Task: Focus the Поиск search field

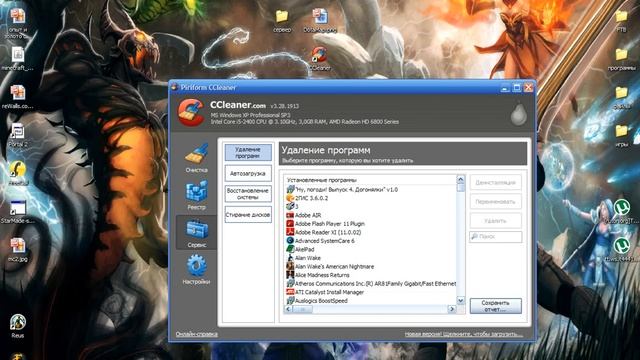Action: tap(496, 237)
